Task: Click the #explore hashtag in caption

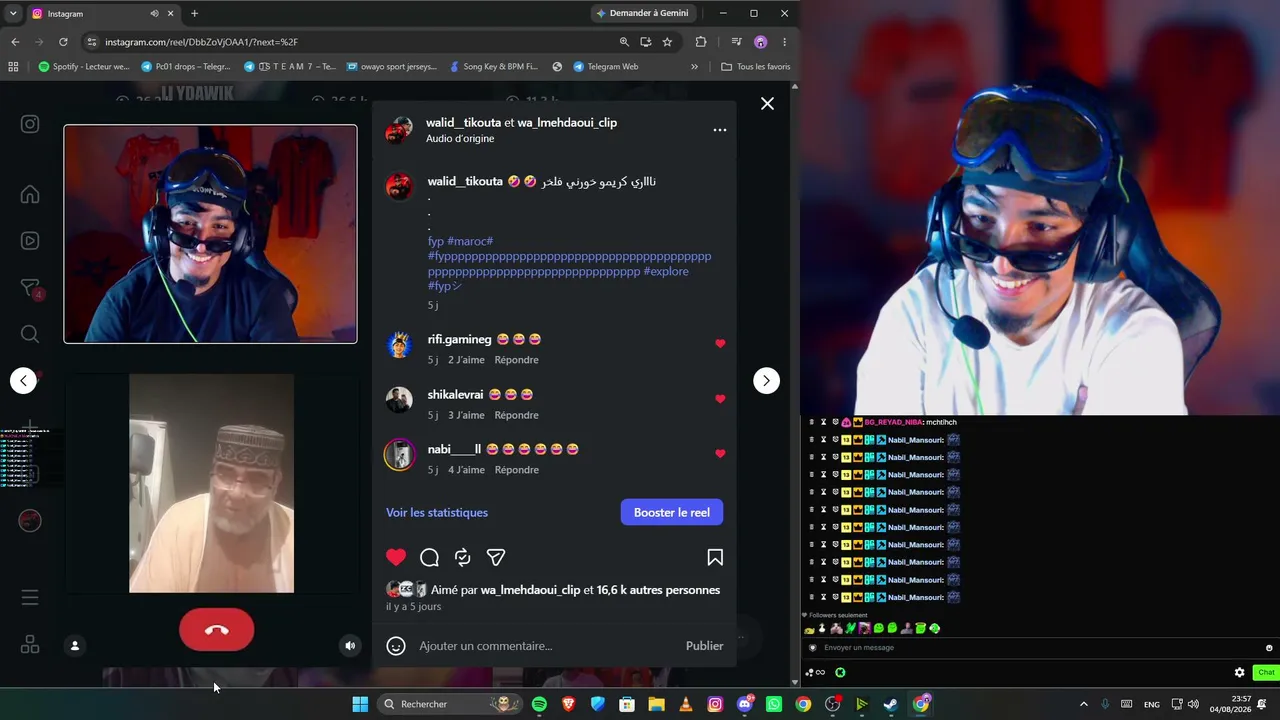Action: pos(666,271)
